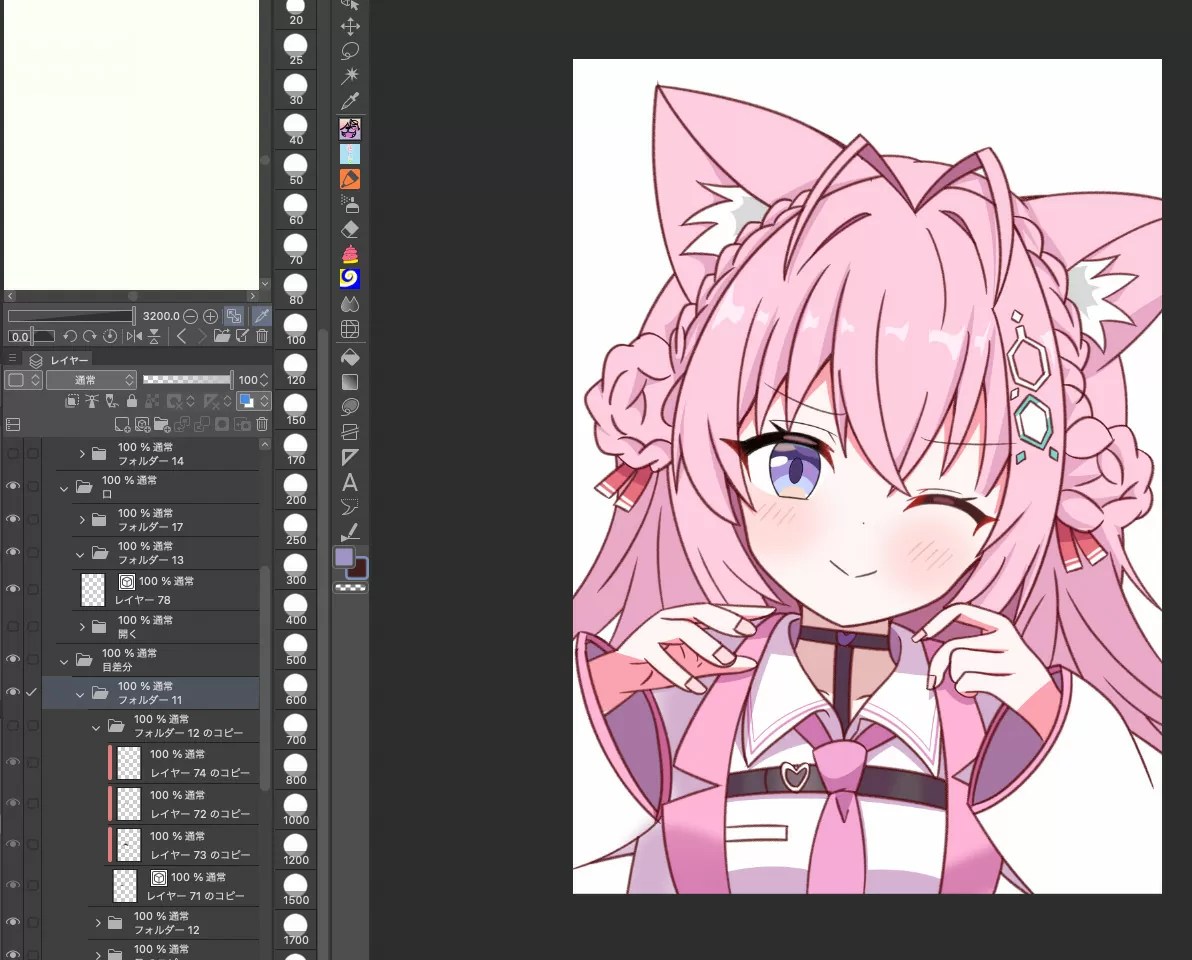Select the pink cupcake decoration tool
The width and height of the screenshot is (1192, 960).
(x=350, y=254)
